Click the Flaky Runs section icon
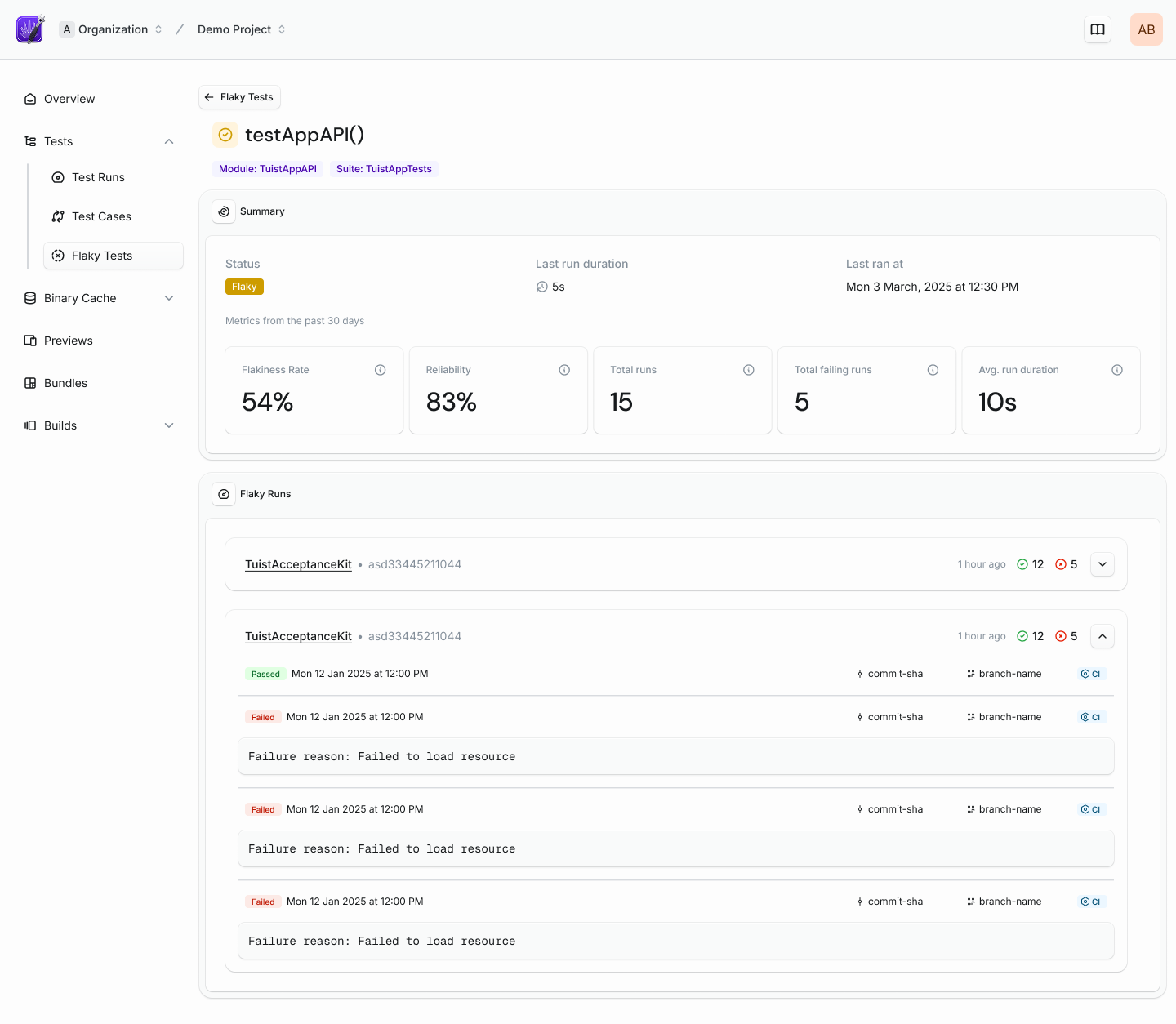This screenshot has height=1024, width=1176. tap(224, 494)
